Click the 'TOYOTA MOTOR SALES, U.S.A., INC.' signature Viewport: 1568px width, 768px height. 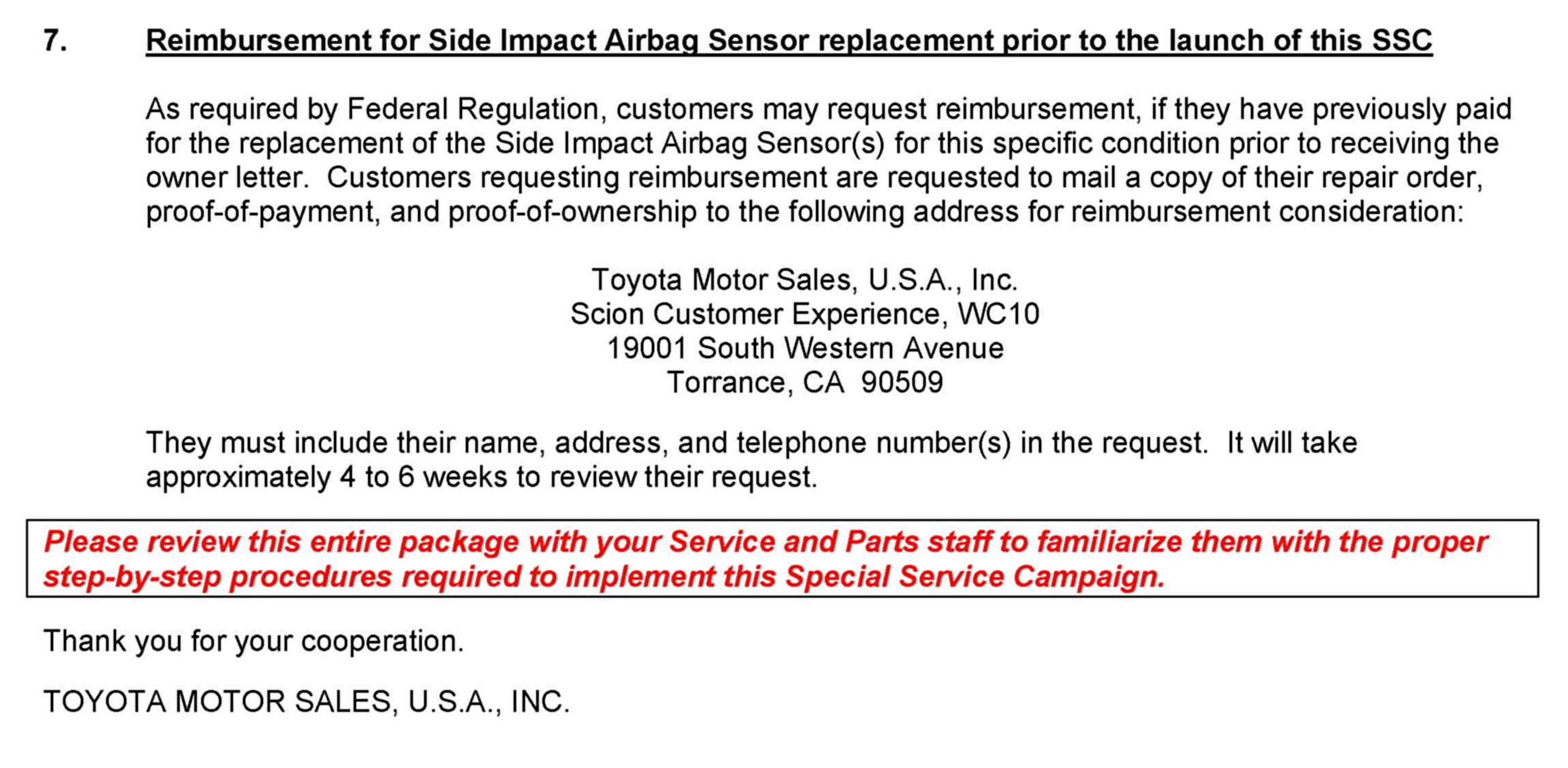coord(306,702)
